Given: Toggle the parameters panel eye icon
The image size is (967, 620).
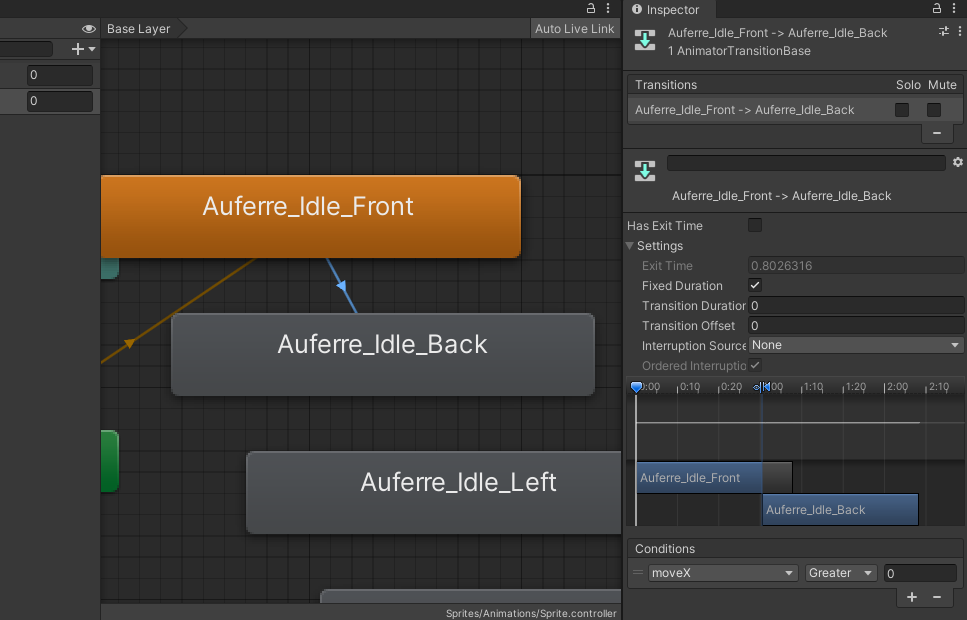Looking at the screenshot, I should [88, 29].
